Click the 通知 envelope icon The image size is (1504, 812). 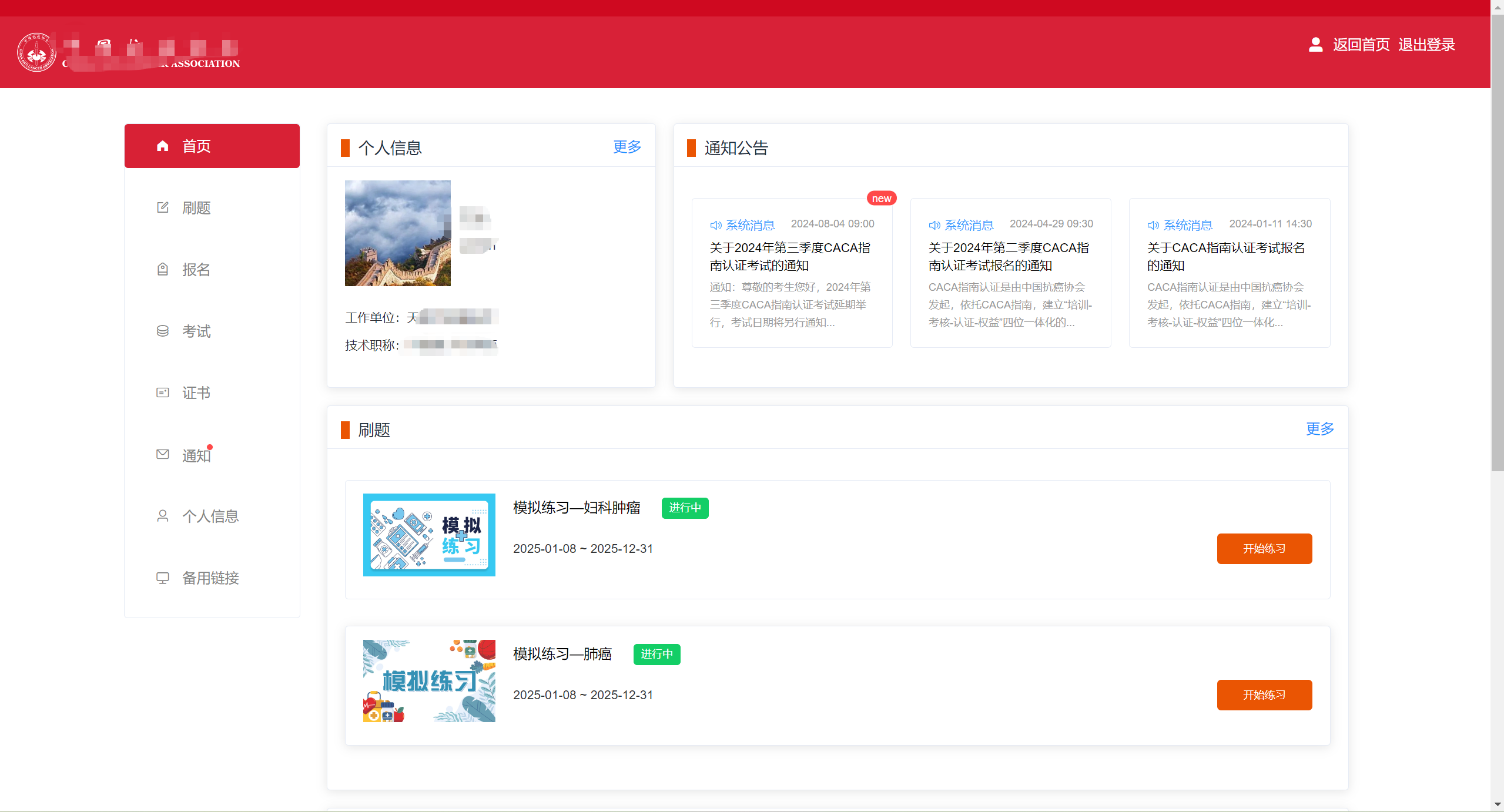163,454
